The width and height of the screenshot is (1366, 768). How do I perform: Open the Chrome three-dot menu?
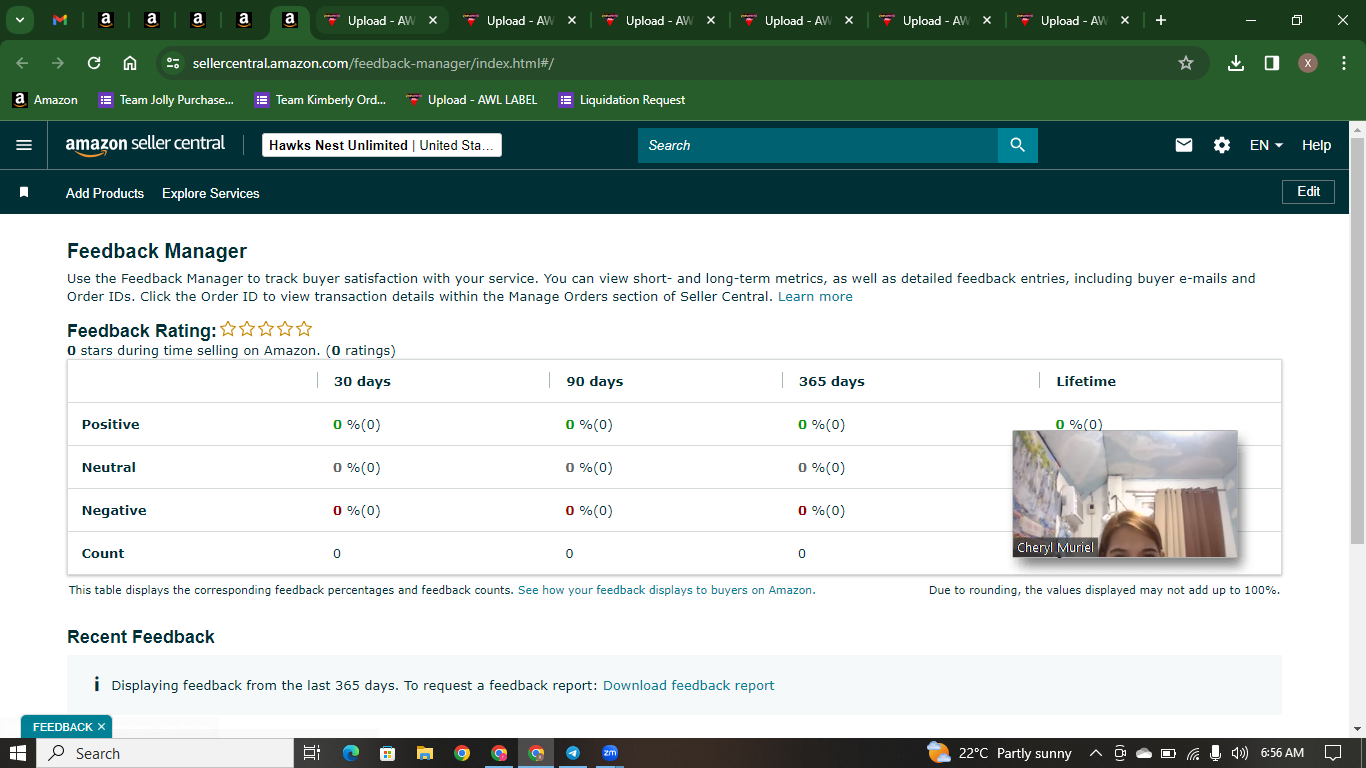click(x=1344, y=63)
